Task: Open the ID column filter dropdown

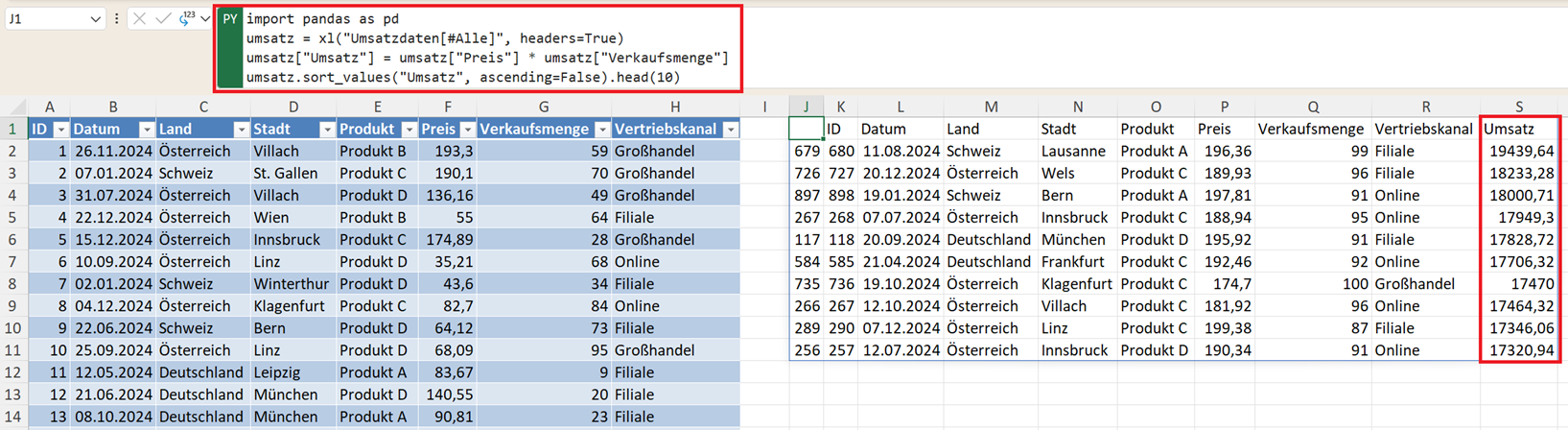Action: [60, 130]
